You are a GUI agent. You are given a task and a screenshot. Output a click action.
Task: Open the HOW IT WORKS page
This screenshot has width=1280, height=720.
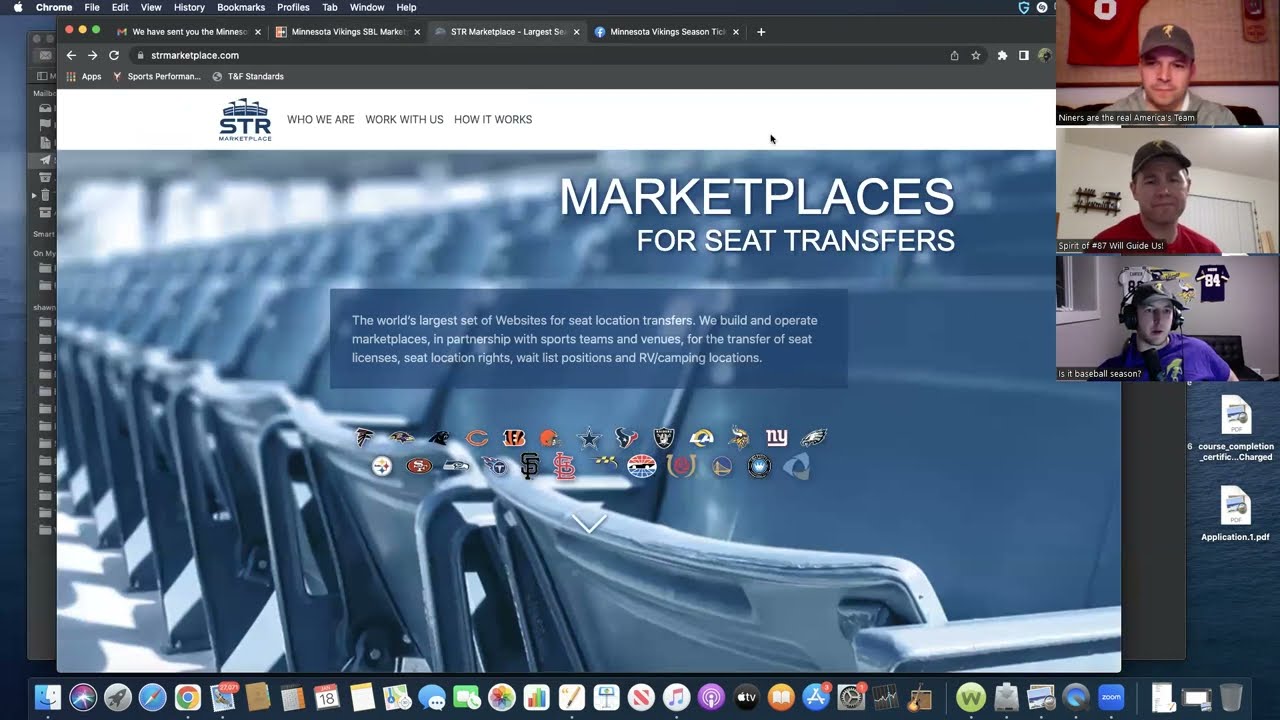coord(493,119)
